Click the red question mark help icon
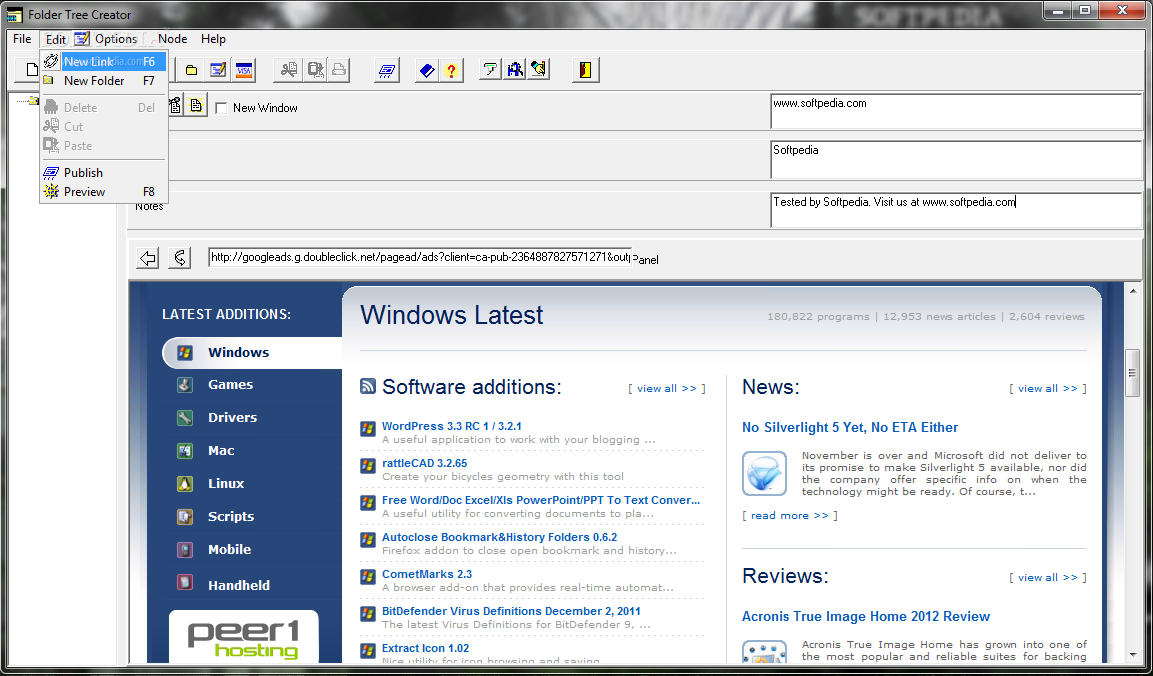1153x676 pixels. (451, 71)
